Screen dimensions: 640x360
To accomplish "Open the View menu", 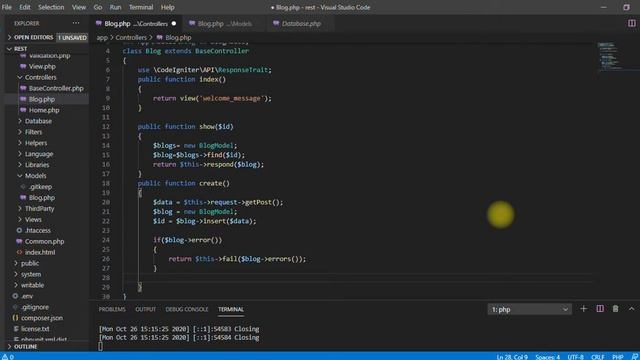I will click(79, 7).
